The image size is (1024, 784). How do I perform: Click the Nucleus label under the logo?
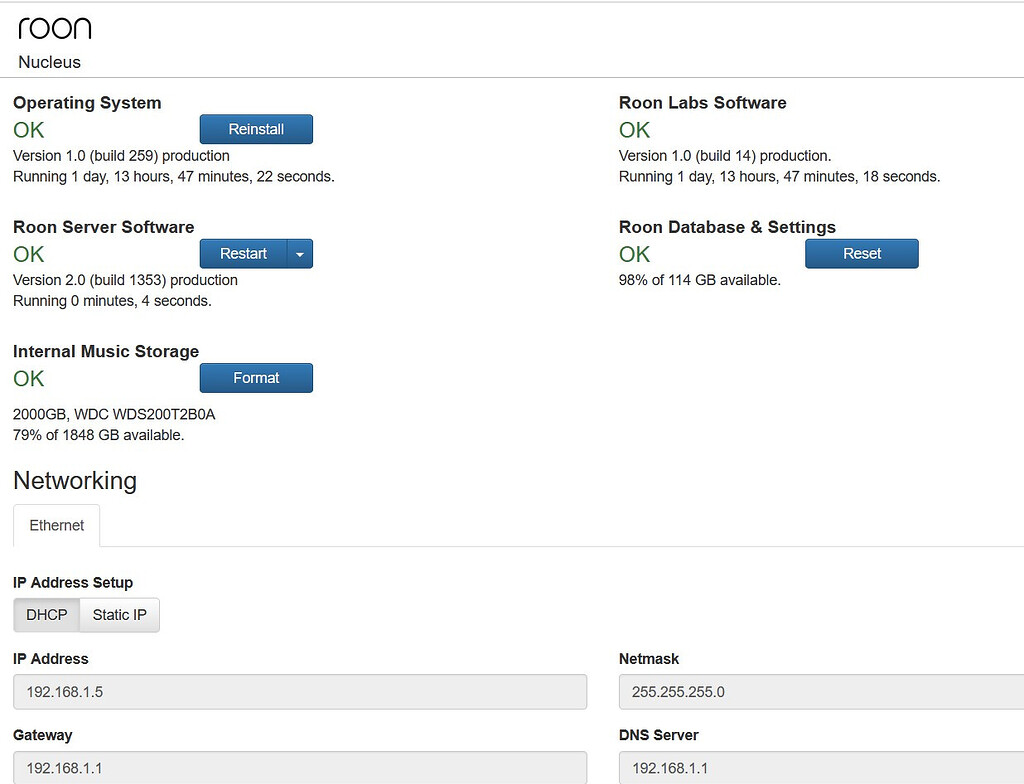coord(49,62)
